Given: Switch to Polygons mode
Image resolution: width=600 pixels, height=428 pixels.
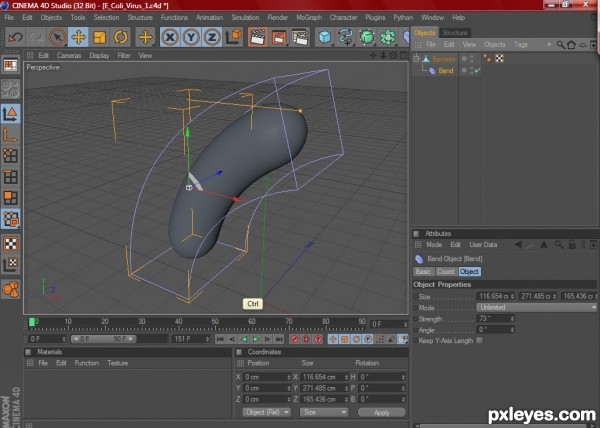Looking at the screenshot, I should 10,197.
